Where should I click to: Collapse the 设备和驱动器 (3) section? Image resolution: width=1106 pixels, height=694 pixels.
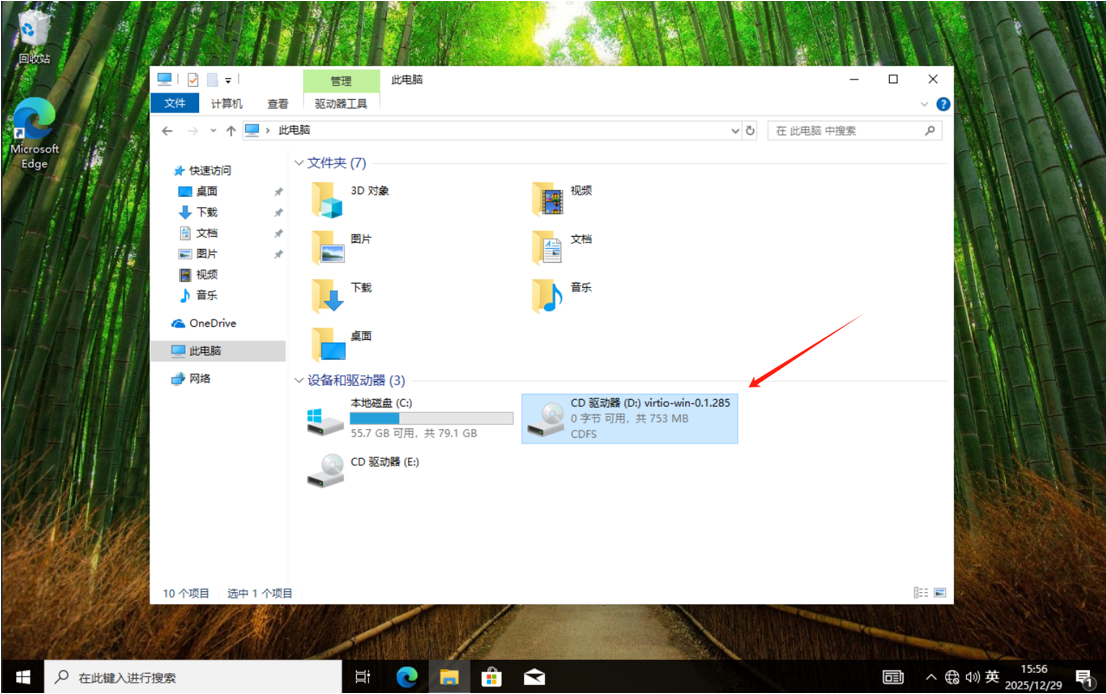tap(298, 380)
